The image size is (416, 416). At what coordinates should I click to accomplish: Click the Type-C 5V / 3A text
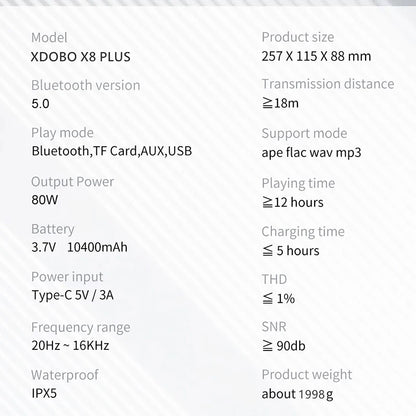[x=73, y=295]
